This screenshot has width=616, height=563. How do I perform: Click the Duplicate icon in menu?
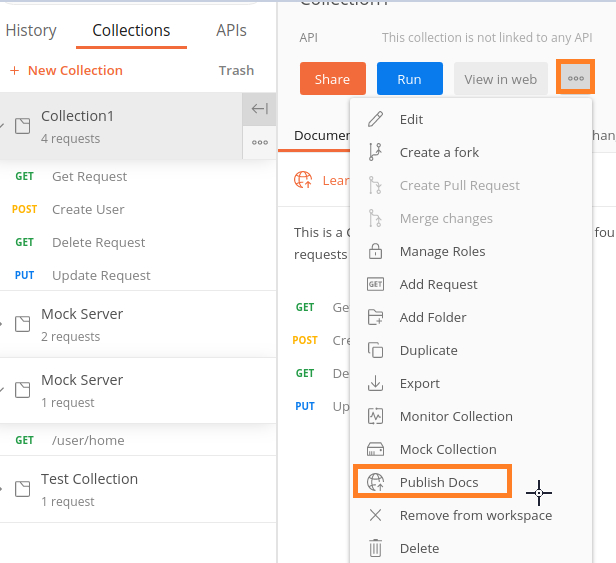point(376,350)
